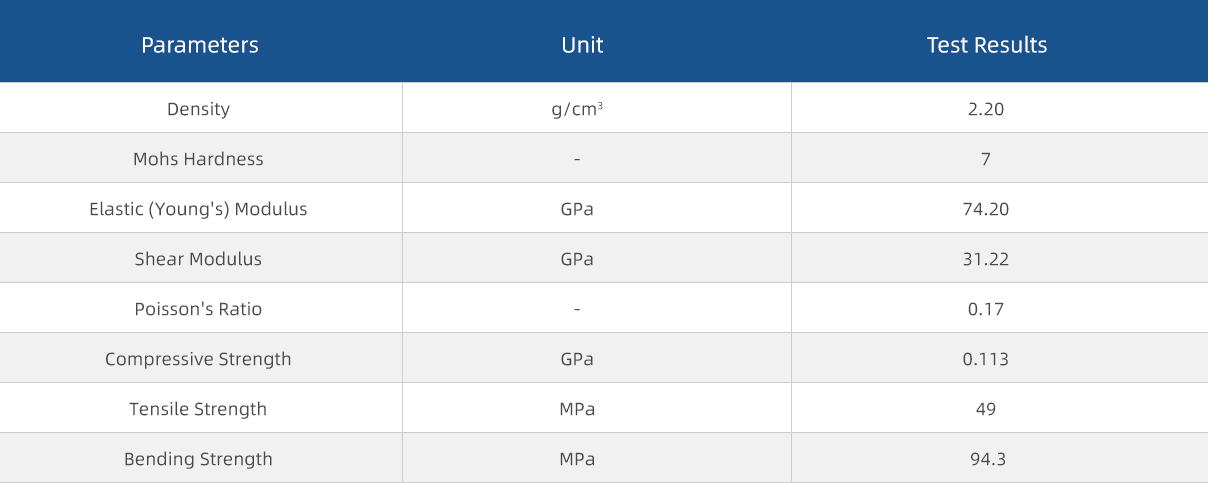Click the Compressive Strength label
1208x483 pixels.
198,359
